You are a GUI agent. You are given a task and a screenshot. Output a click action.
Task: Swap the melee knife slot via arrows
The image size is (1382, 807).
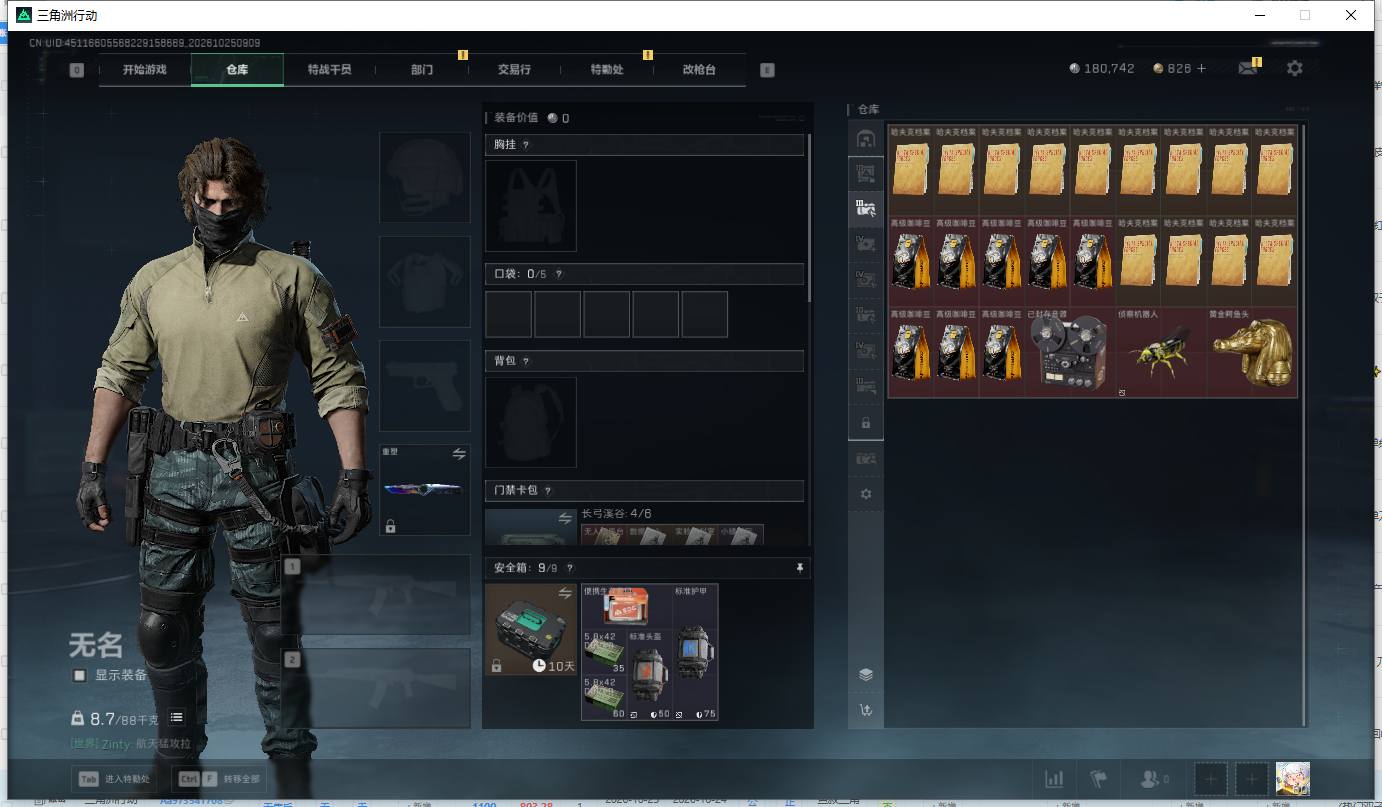(x=459, y=454)
